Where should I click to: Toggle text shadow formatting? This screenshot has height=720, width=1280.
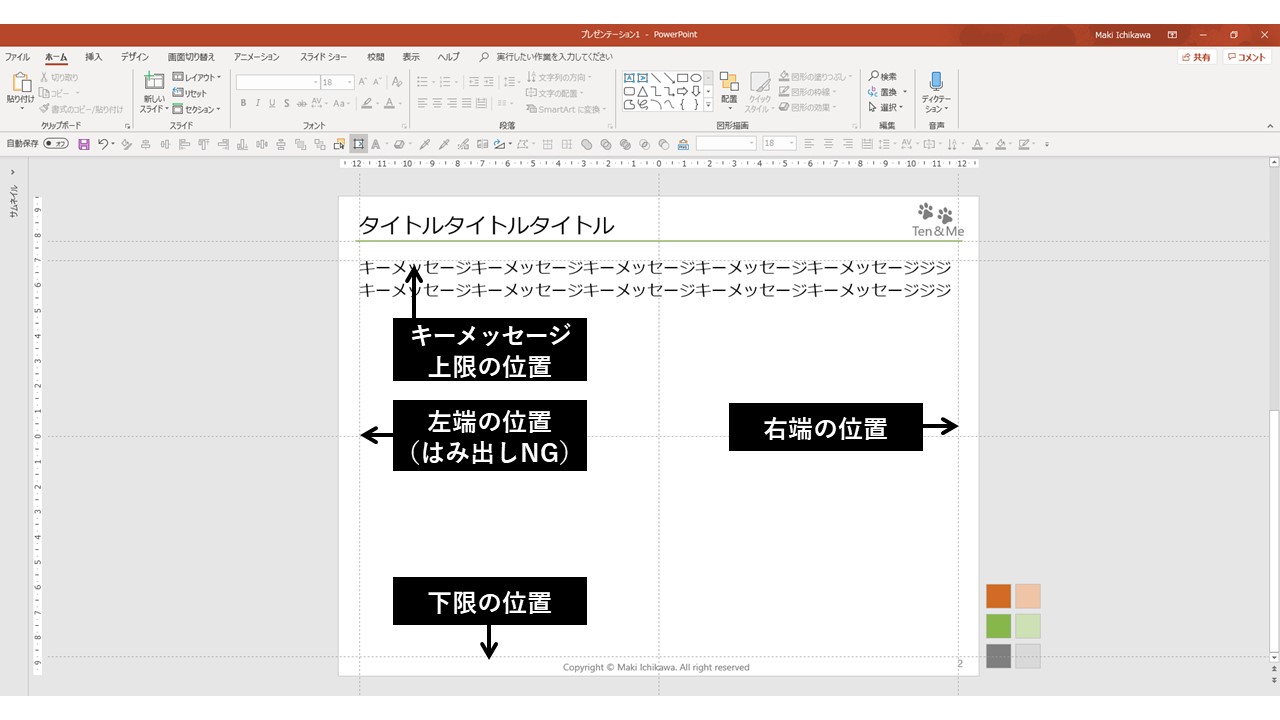pos(287,103)
